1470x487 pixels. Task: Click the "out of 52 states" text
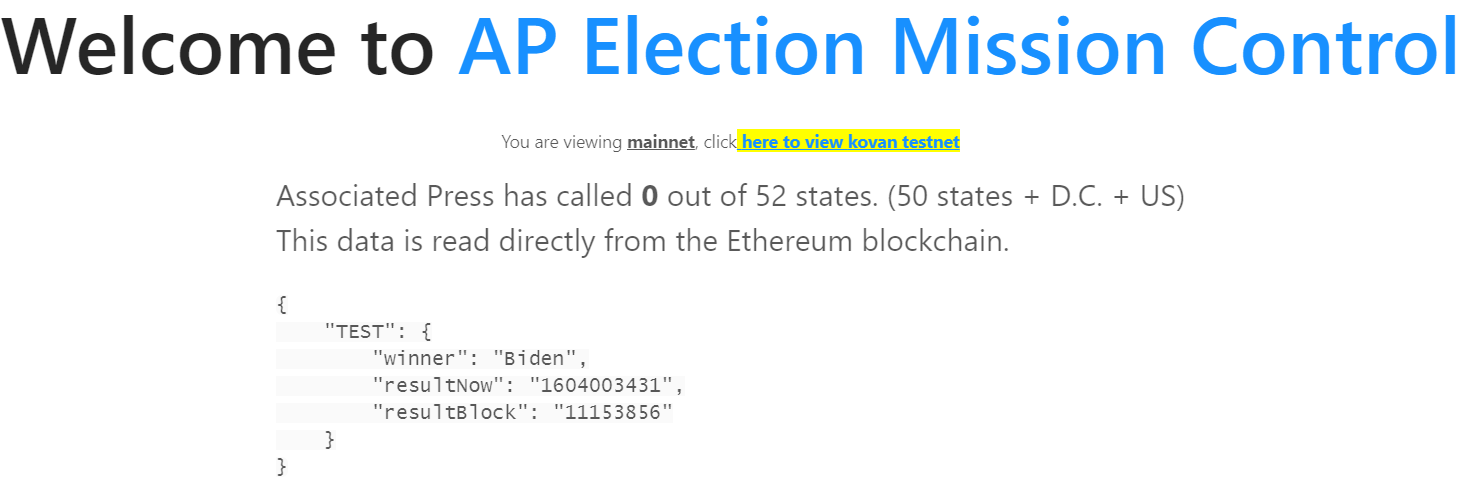tap(771, 196)
